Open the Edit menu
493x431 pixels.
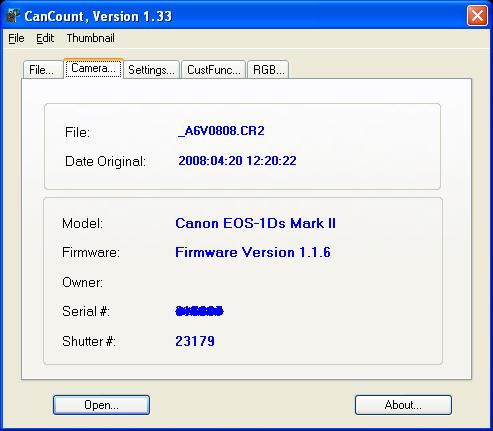pos(45,38)
